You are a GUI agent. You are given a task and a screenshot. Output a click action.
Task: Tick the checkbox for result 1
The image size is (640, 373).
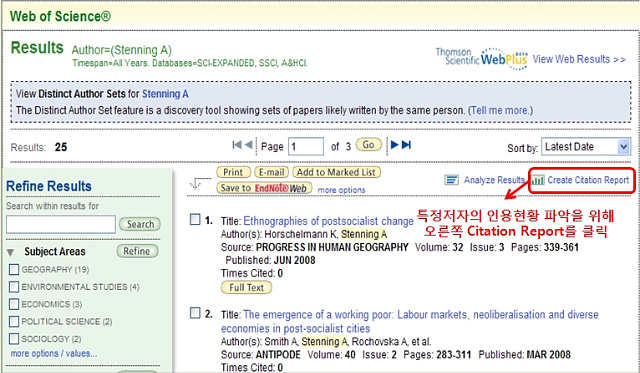[x=195, y=220]
